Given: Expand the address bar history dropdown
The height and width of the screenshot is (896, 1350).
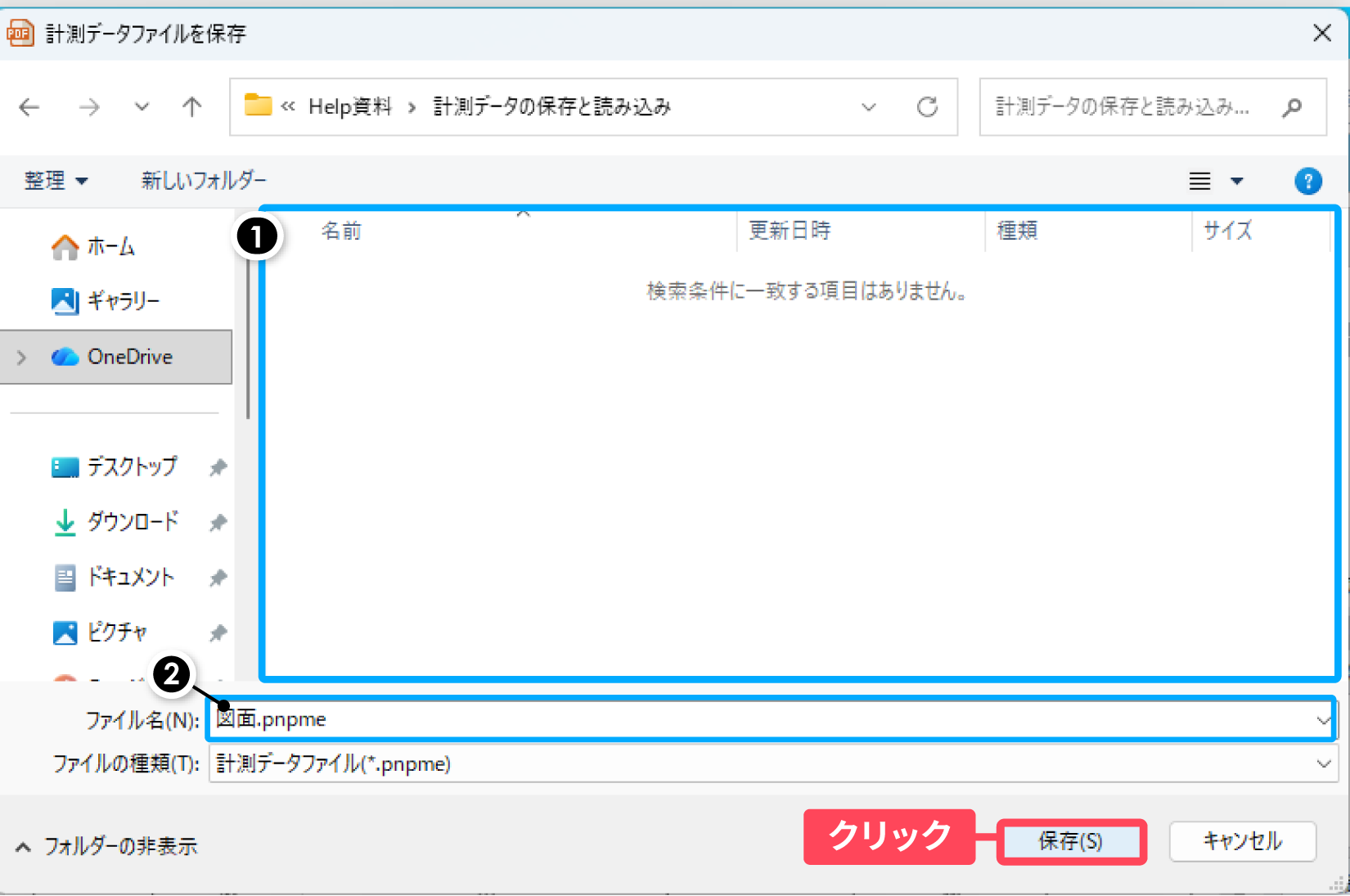Looking at the screenshot, I should pos(869,107).
